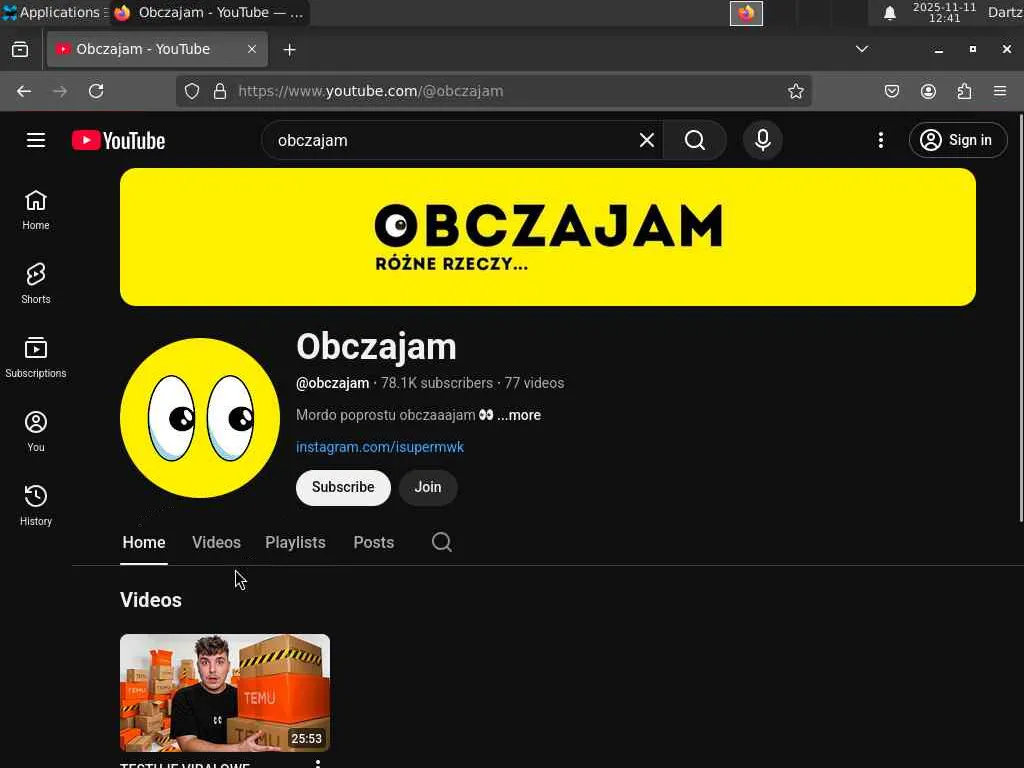1024x768 pixels.
Task: Search within channel using the magnifier icon
Action: [x=442, y=542]
